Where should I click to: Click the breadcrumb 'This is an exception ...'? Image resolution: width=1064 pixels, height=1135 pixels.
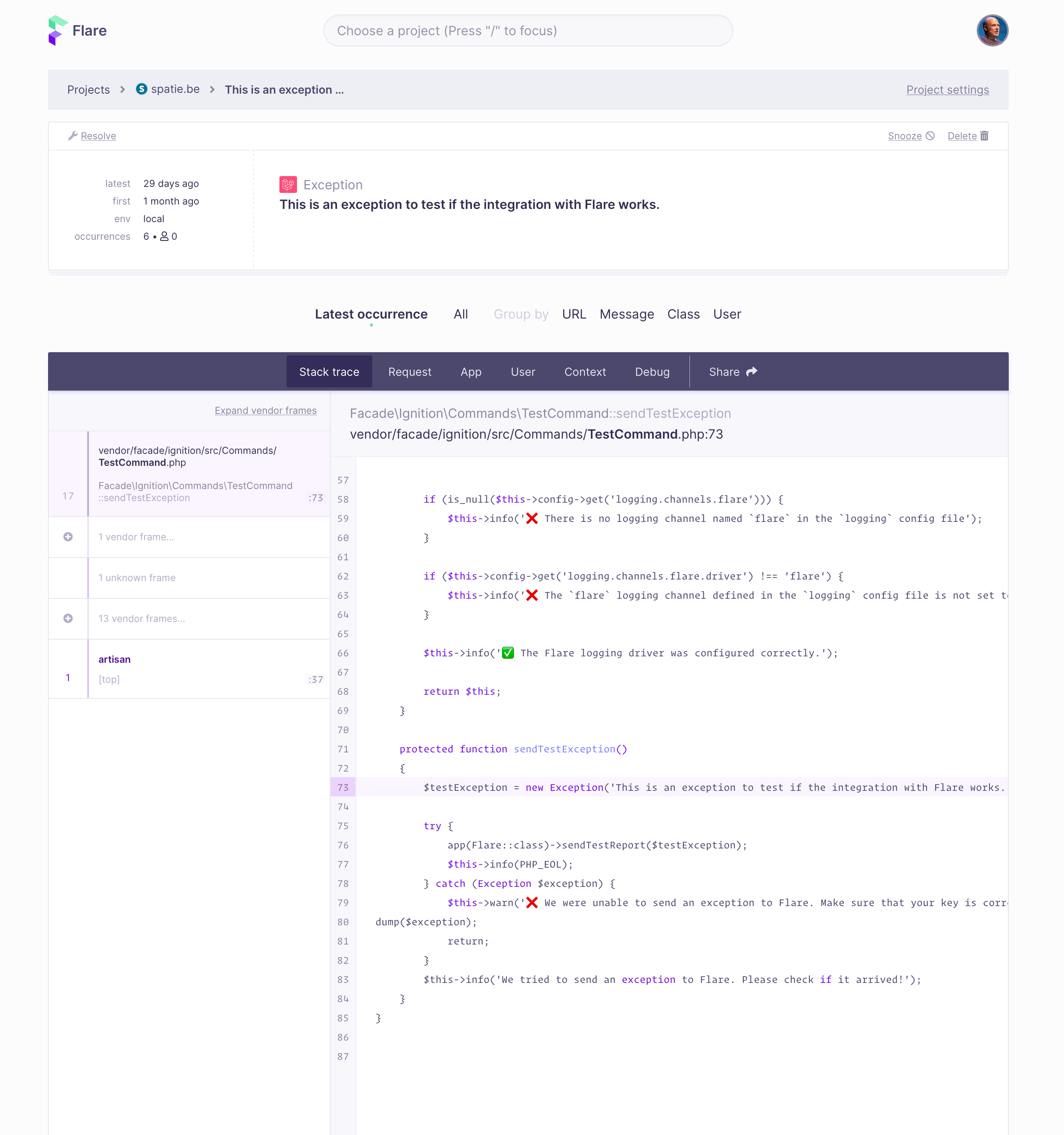pos(284,90)
